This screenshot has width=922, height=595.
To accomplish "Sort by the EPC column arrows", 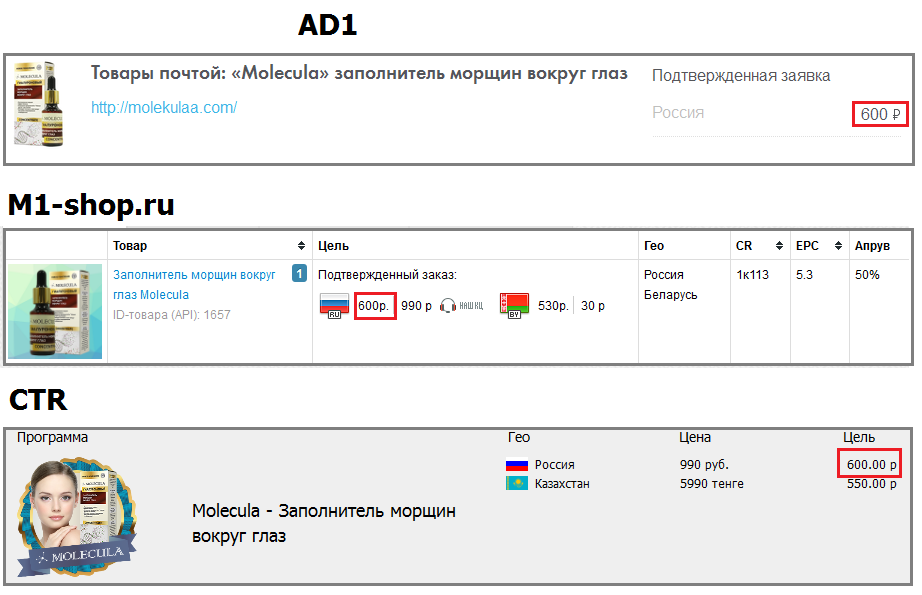I will pos(836,246).
